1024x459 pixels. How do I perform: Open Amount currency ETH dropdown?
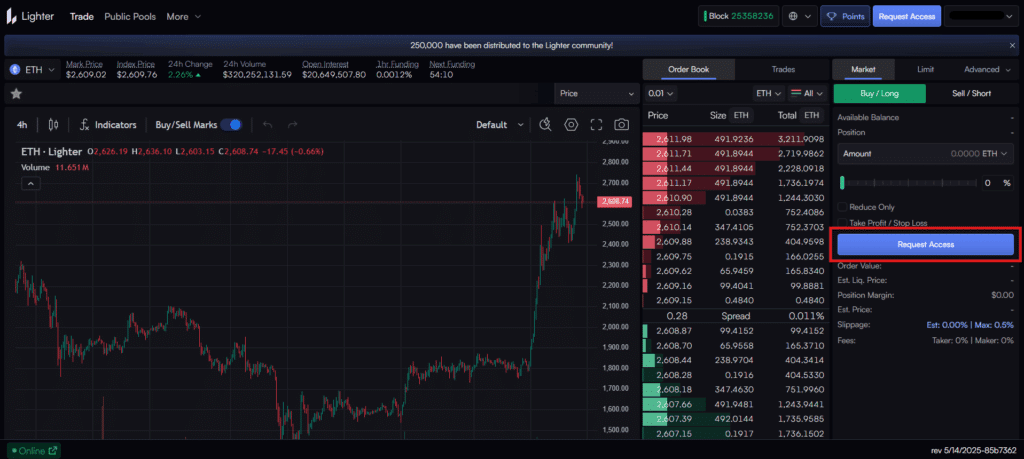[x=995, y=153]
